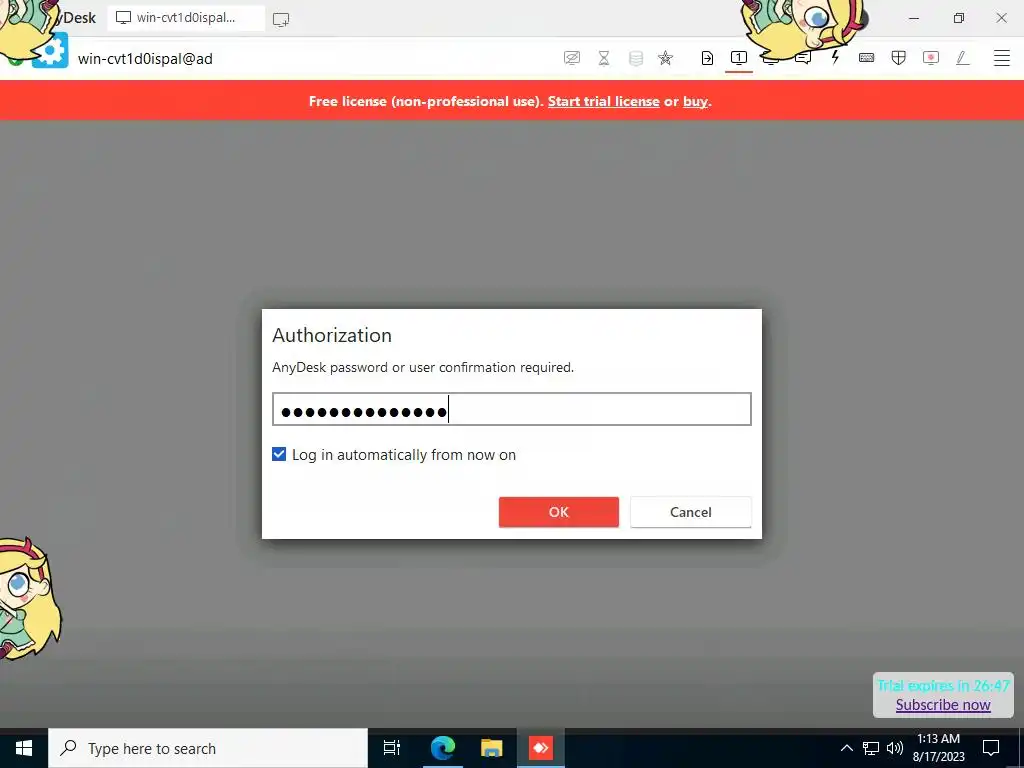This screenshot has width=1024, height=768.
Task: Open file transfer arrow-document icon
Action: coord(707,58)
